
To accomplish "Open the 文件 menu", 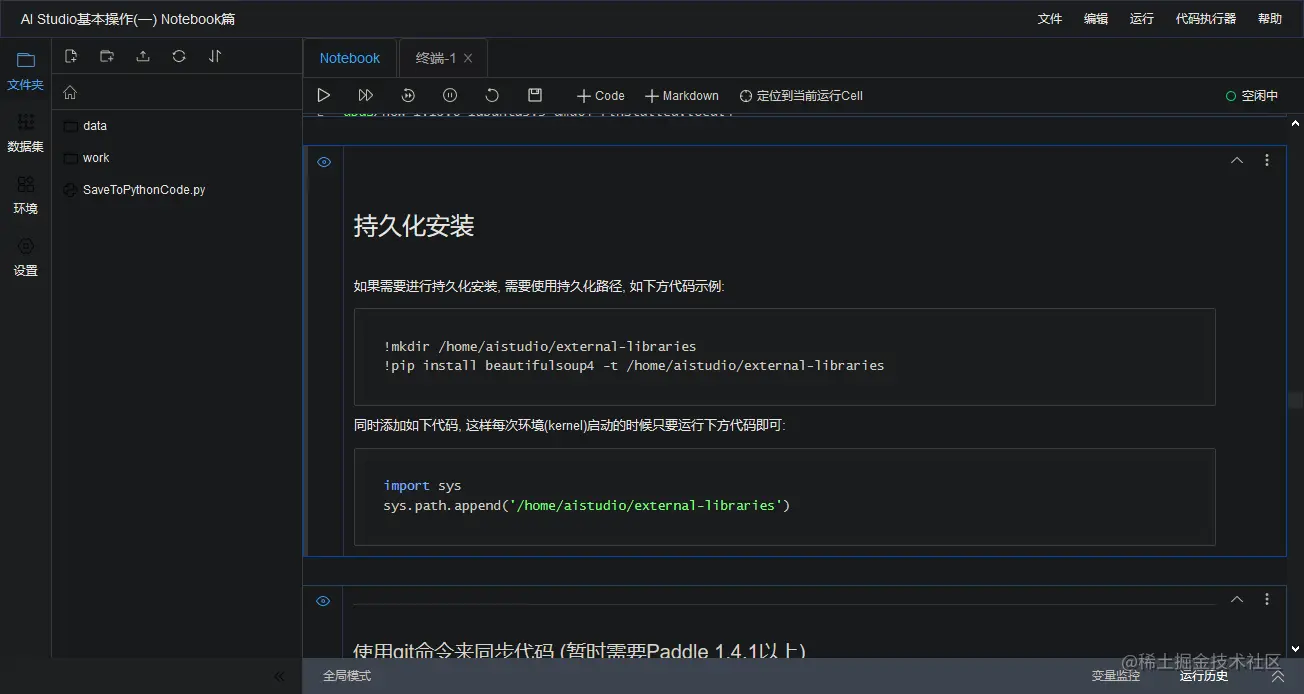I will (x=1050, y=19).
